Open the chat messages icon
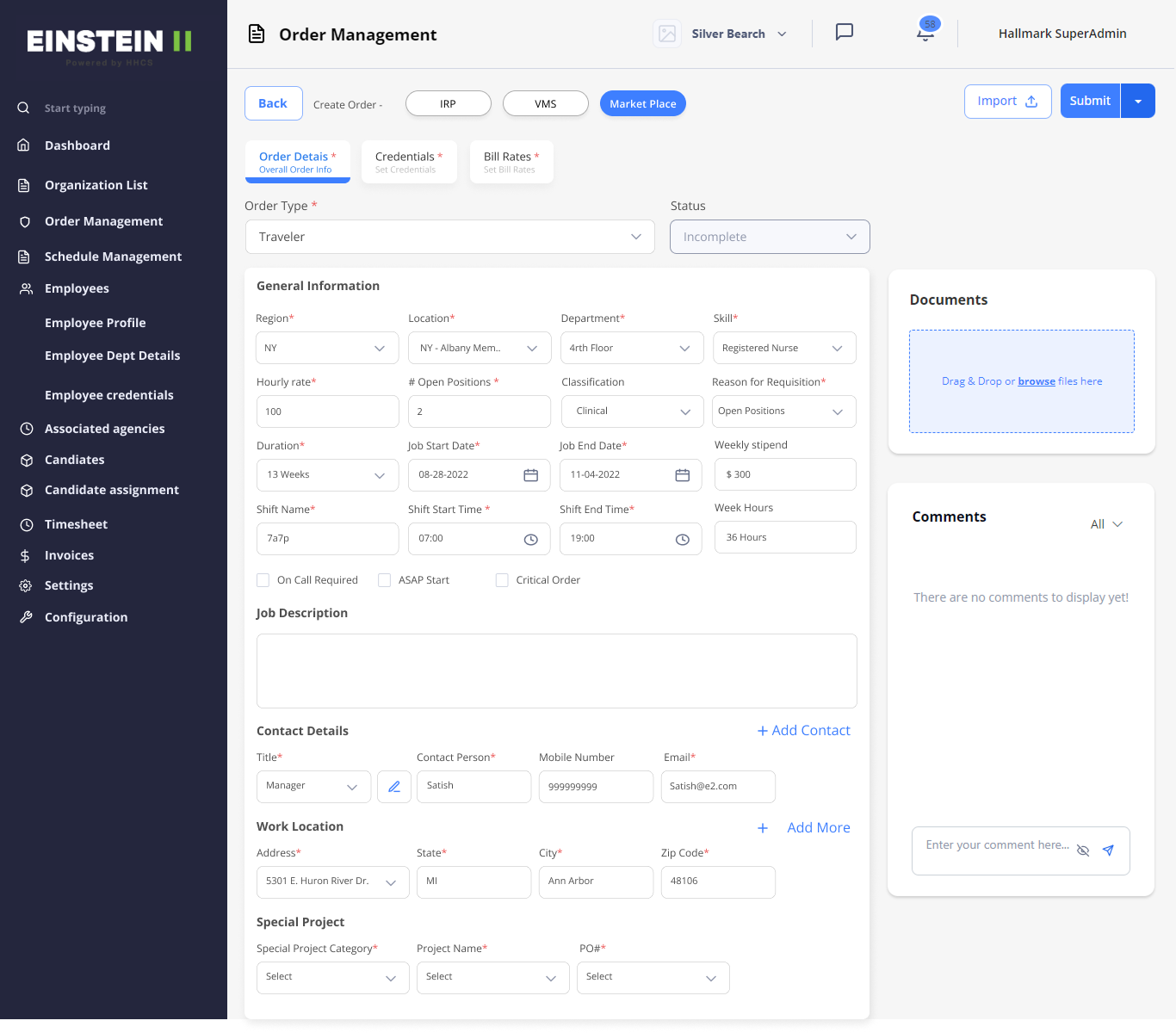 pos(844,33)
